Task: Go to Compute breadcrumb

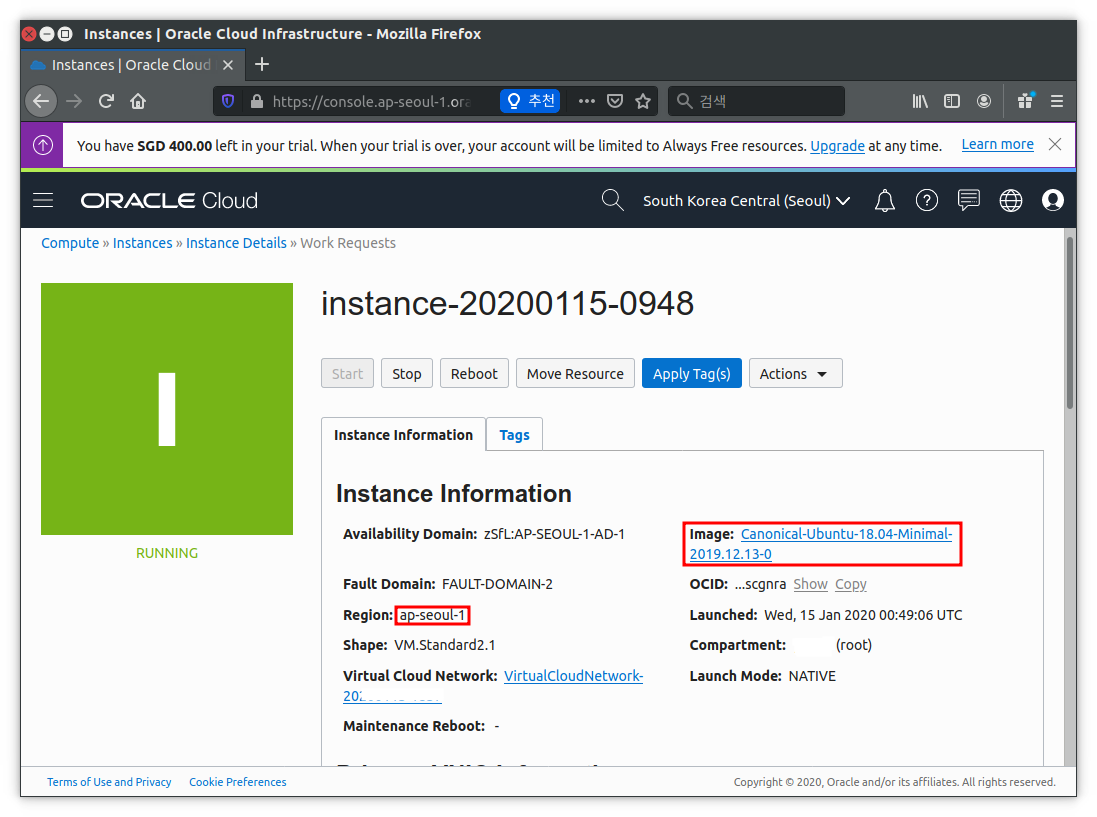Action: click(x=70, y=243)
